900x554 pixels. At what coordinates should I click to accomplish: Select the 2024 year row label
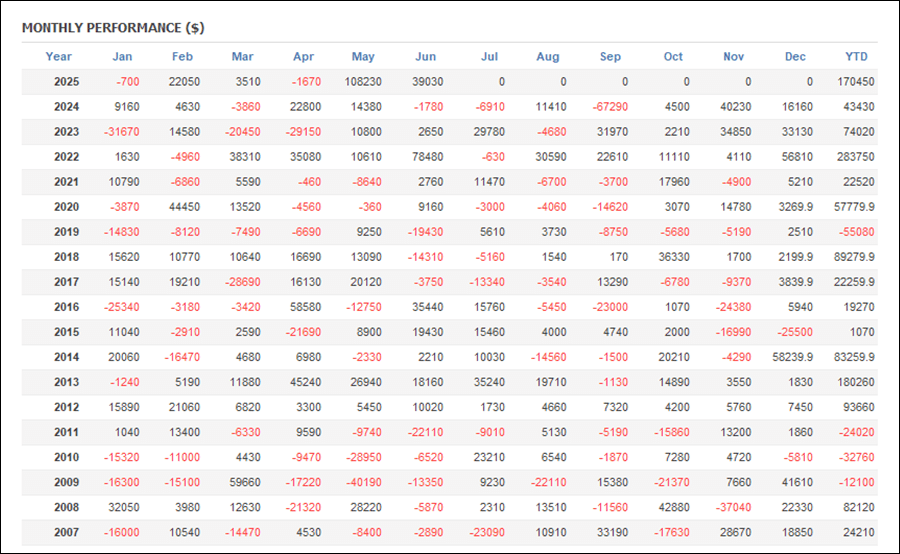tap(67, 107)
